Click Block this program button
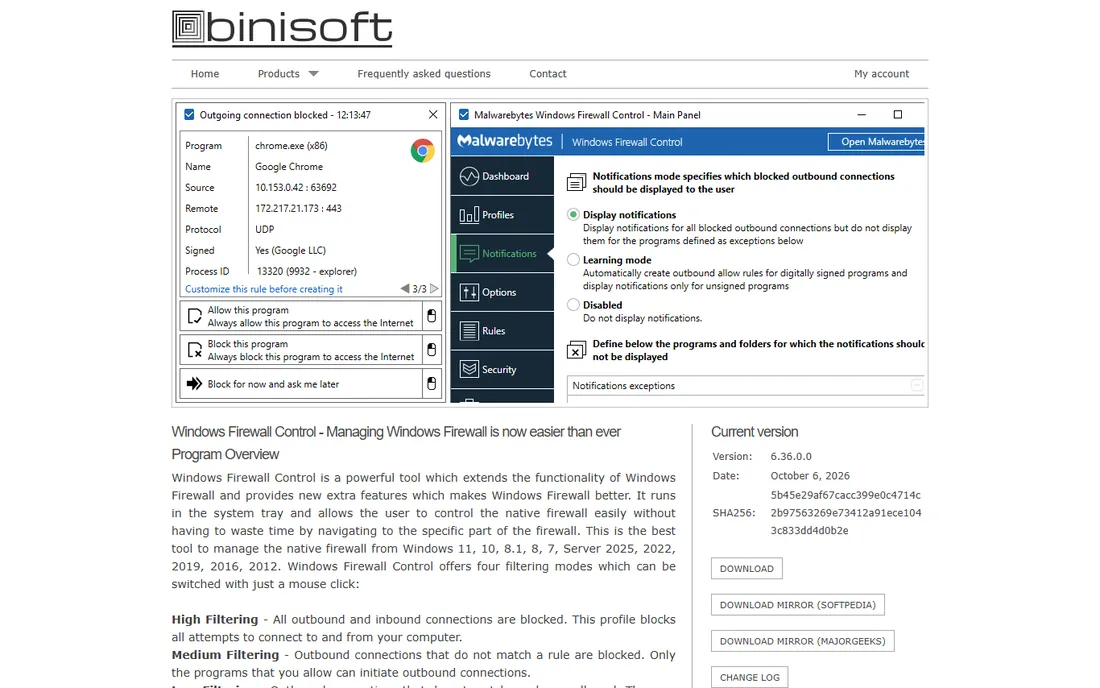Viewport: 1100px width, 688px height. click(x=301, y=350)
